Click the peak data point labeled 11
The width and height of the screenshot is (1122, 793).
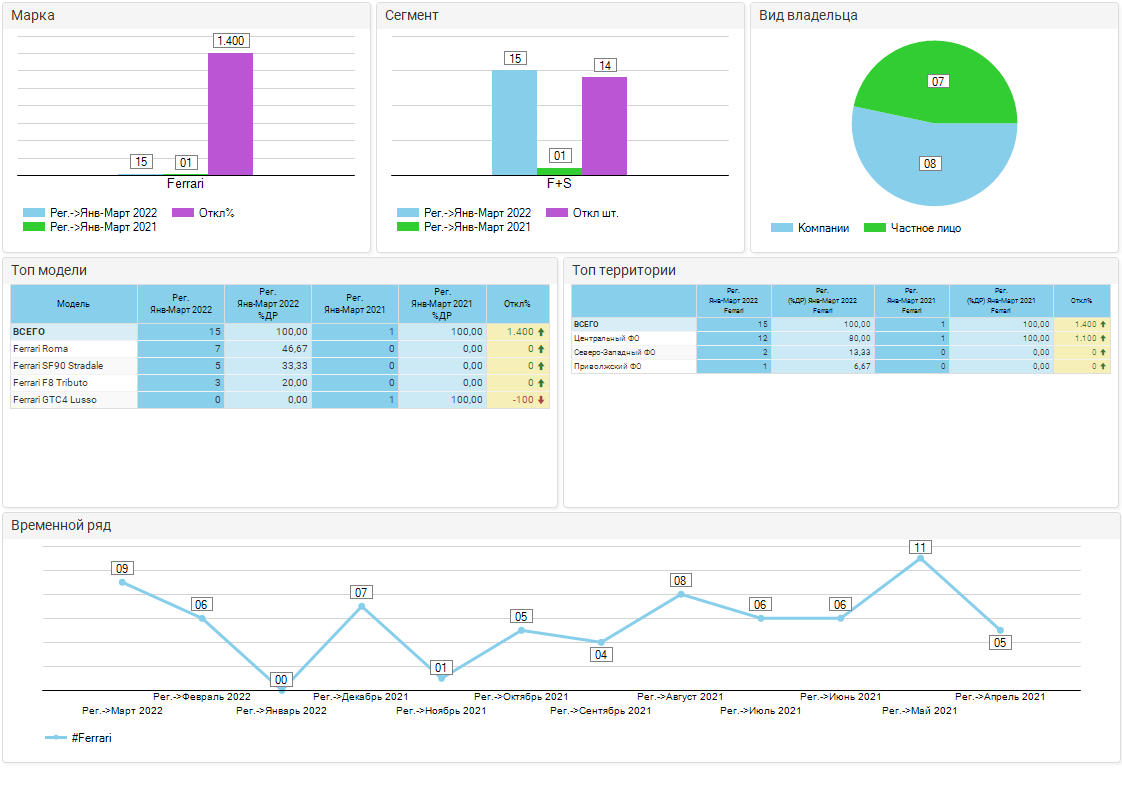tap(920, 559)
